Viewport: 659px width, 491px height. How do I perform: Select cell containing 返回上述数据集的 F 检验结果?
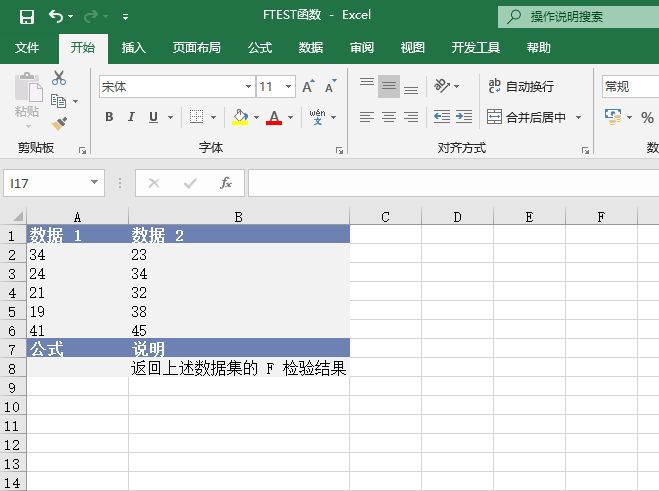(x=238, y=368)
